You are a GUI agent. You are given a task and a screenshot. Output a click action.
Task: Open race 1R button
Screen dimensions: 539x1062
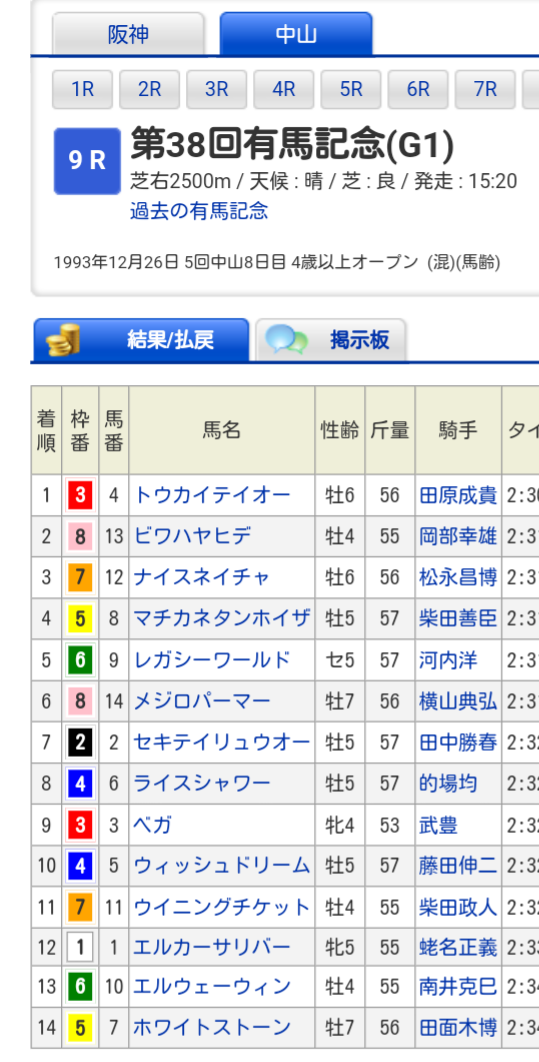[x=83, y=89]
